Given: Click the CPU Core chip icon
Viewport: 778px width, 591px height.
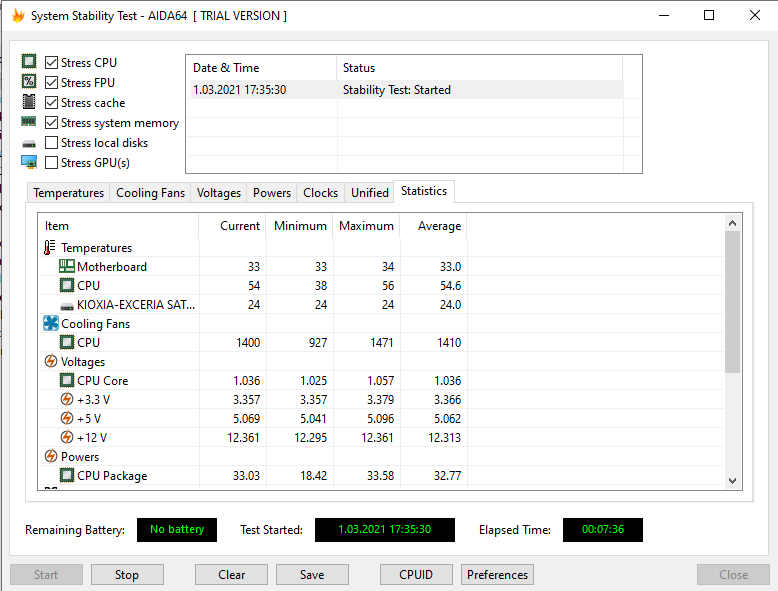Looking at the screenshot, I should pos(66,381).
